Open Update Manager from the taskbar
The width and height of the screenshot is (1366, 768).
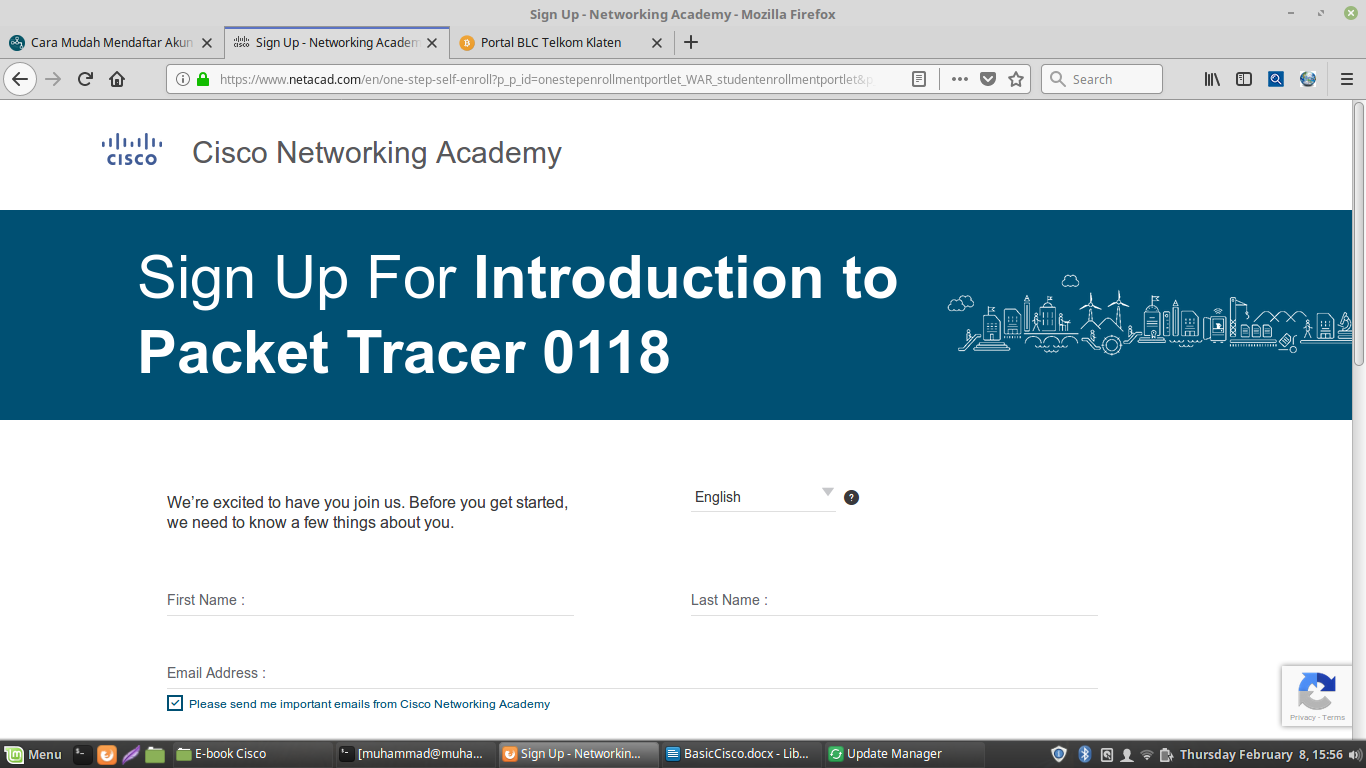pos(904,754)
